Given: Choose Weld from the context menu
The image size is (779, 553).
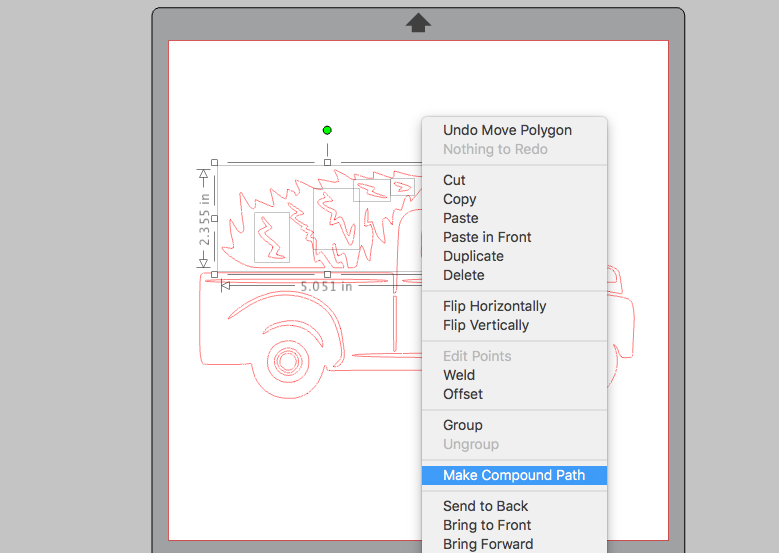Looking at the screenshot, I should [x=514, y=375].
